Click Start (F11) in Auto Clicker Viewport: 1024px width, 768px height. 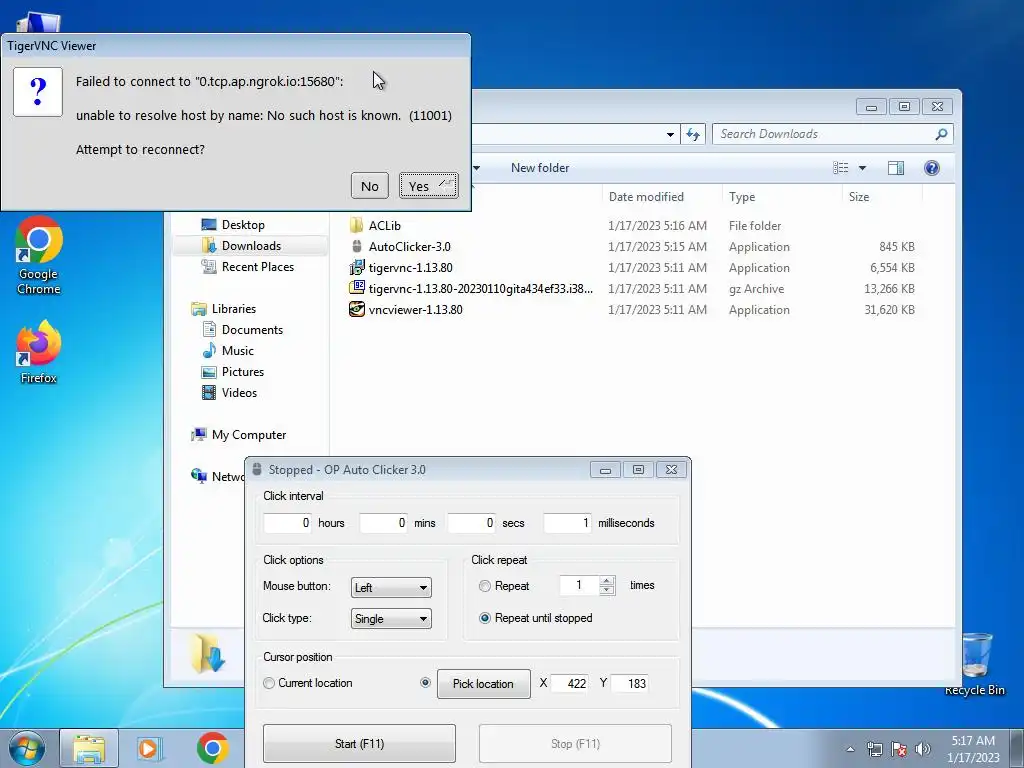click(x=359, y=743)
